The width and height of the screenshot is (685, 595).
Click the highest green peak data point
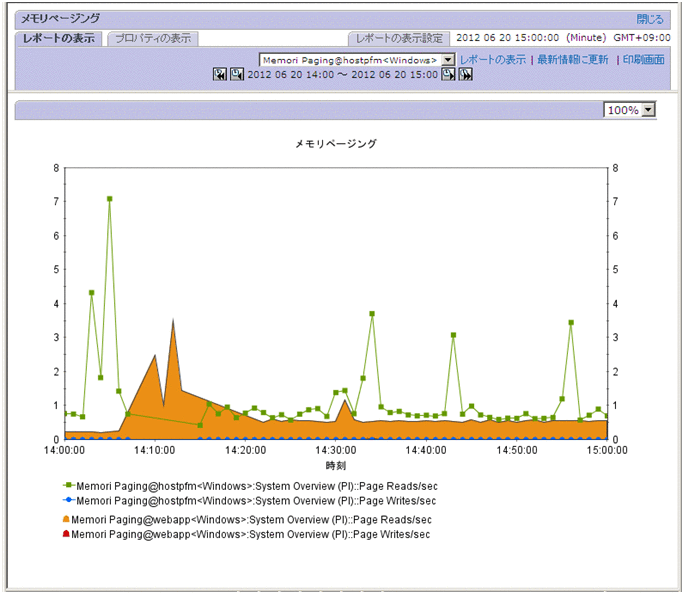click(110, 199)
